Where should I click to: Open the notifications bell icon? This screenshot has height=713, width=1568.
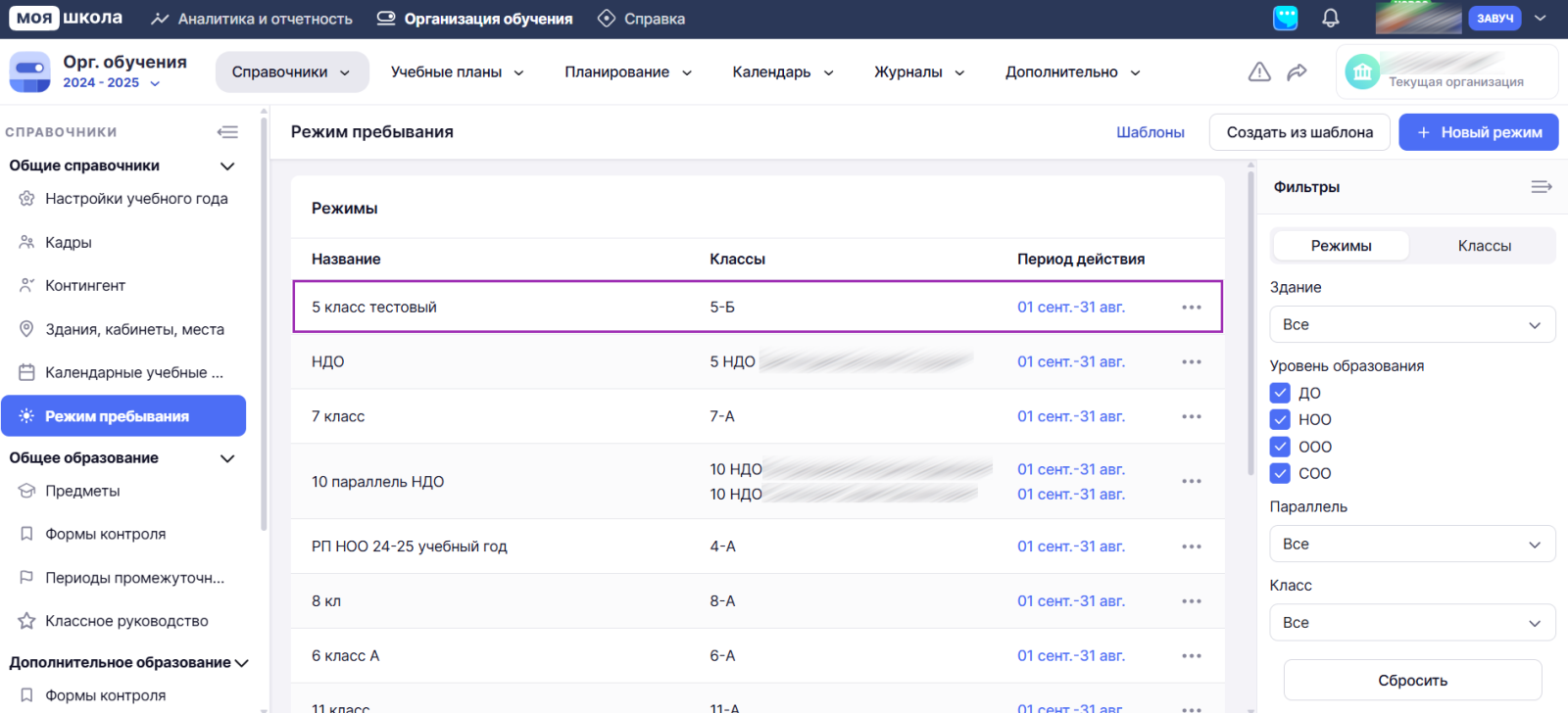[1330, 19]
